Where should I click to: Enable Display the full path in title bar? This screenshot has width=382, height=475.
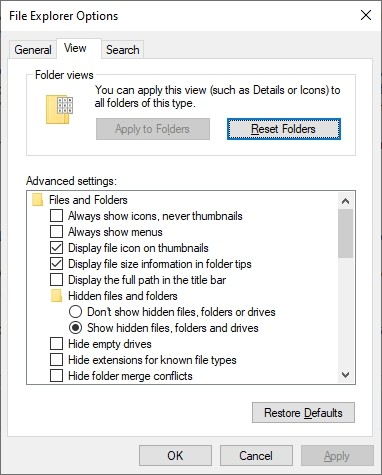pos(56,280)
